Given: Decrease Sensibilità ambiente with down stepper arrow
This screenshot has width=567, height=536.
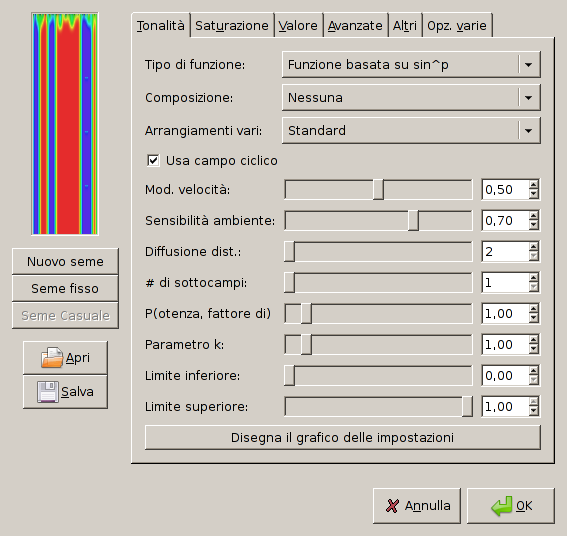Looking at the screenshot, I should [533, 225].
